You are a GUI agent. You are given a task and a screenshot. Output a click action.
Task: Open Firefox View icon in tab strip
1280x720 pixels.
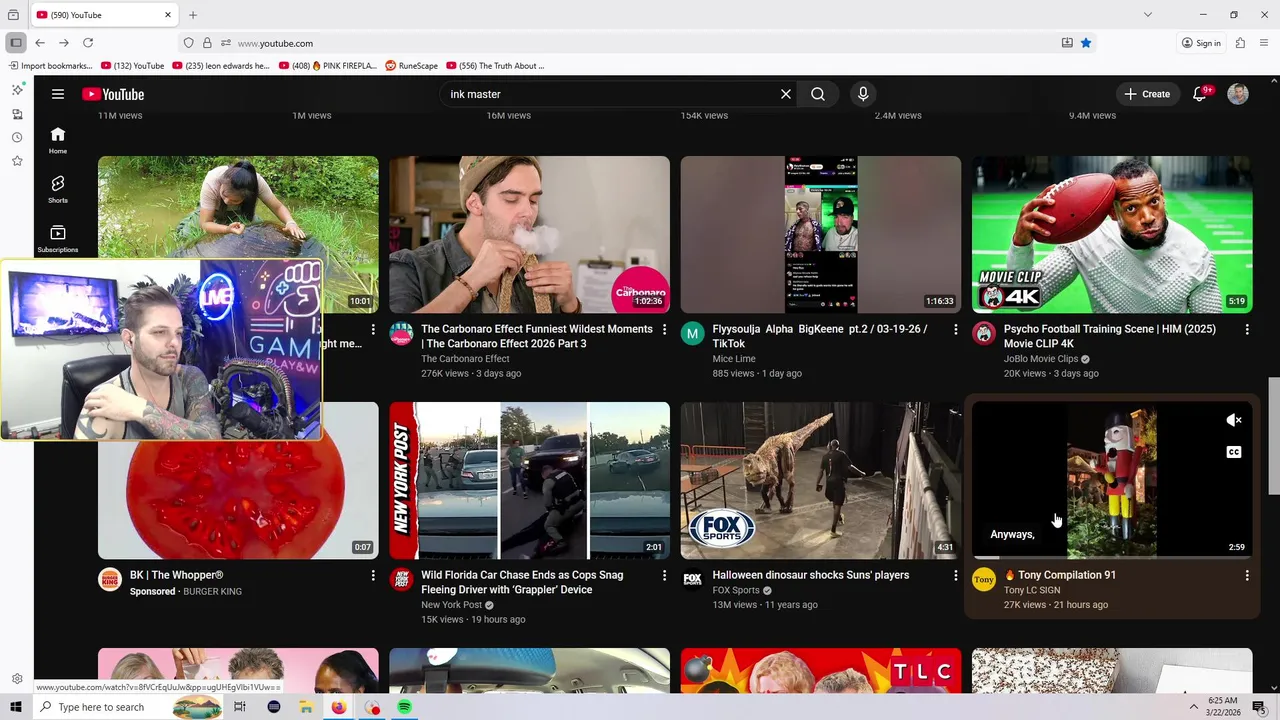point(13,15)
